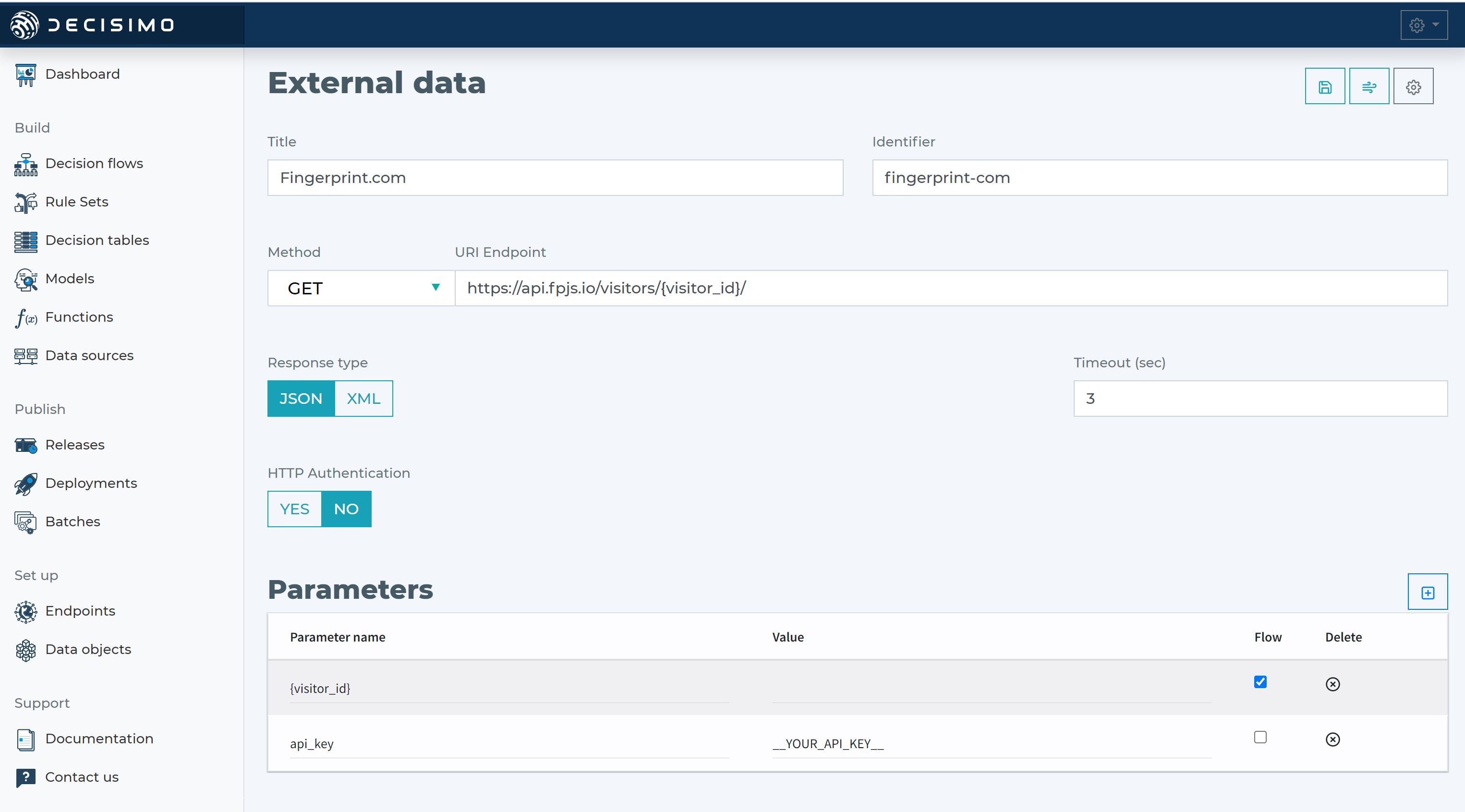Switch HTTP Authentication to YES
The width and height of the screenshot is (1465, 812).
point(295,509)
